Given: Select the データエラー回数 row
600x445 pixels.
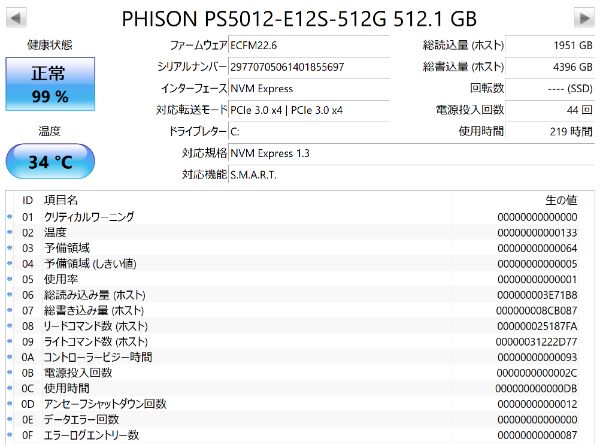Looking at the screenshot, I should point(293,420).
